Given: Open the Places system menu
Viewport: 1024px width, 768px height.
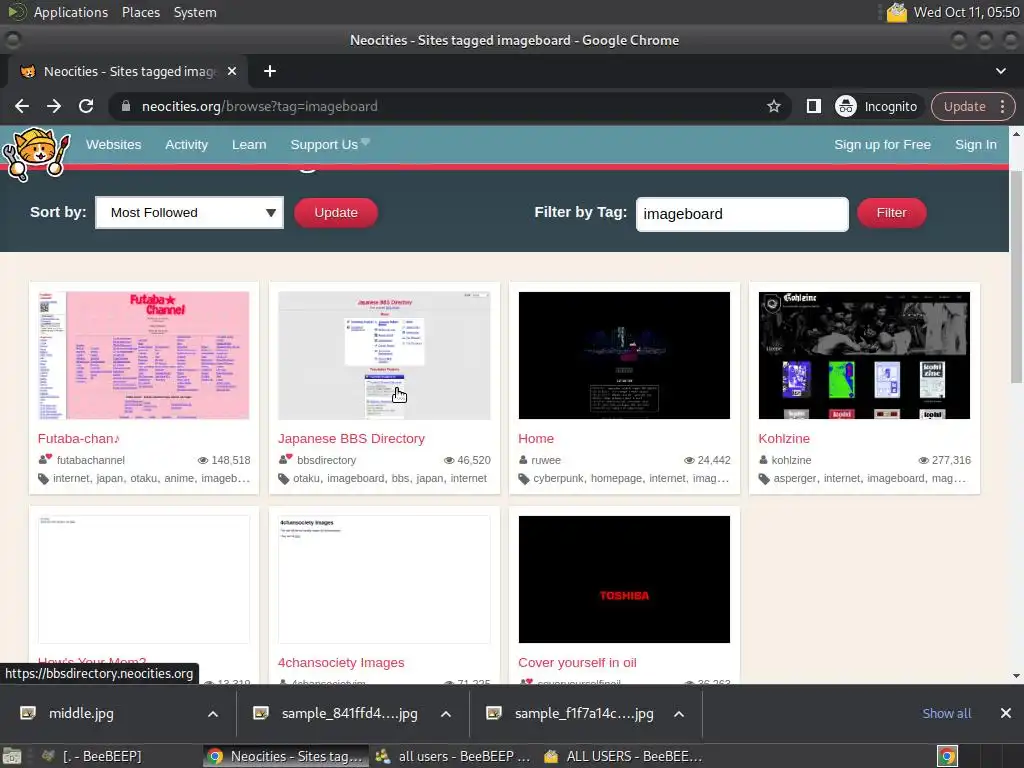Looking at the screenshot, I should pyautogui.click(x=141, y=12).
